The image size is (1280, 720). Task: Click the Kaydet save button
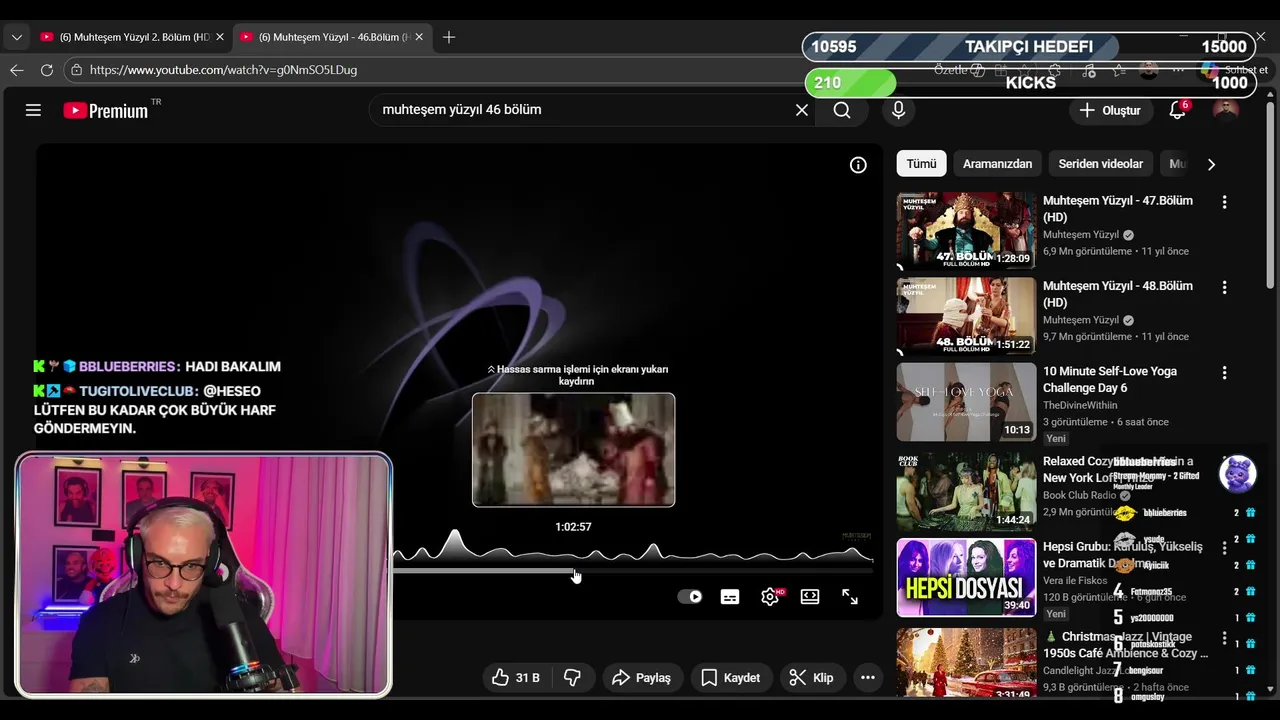coord(730,678)
